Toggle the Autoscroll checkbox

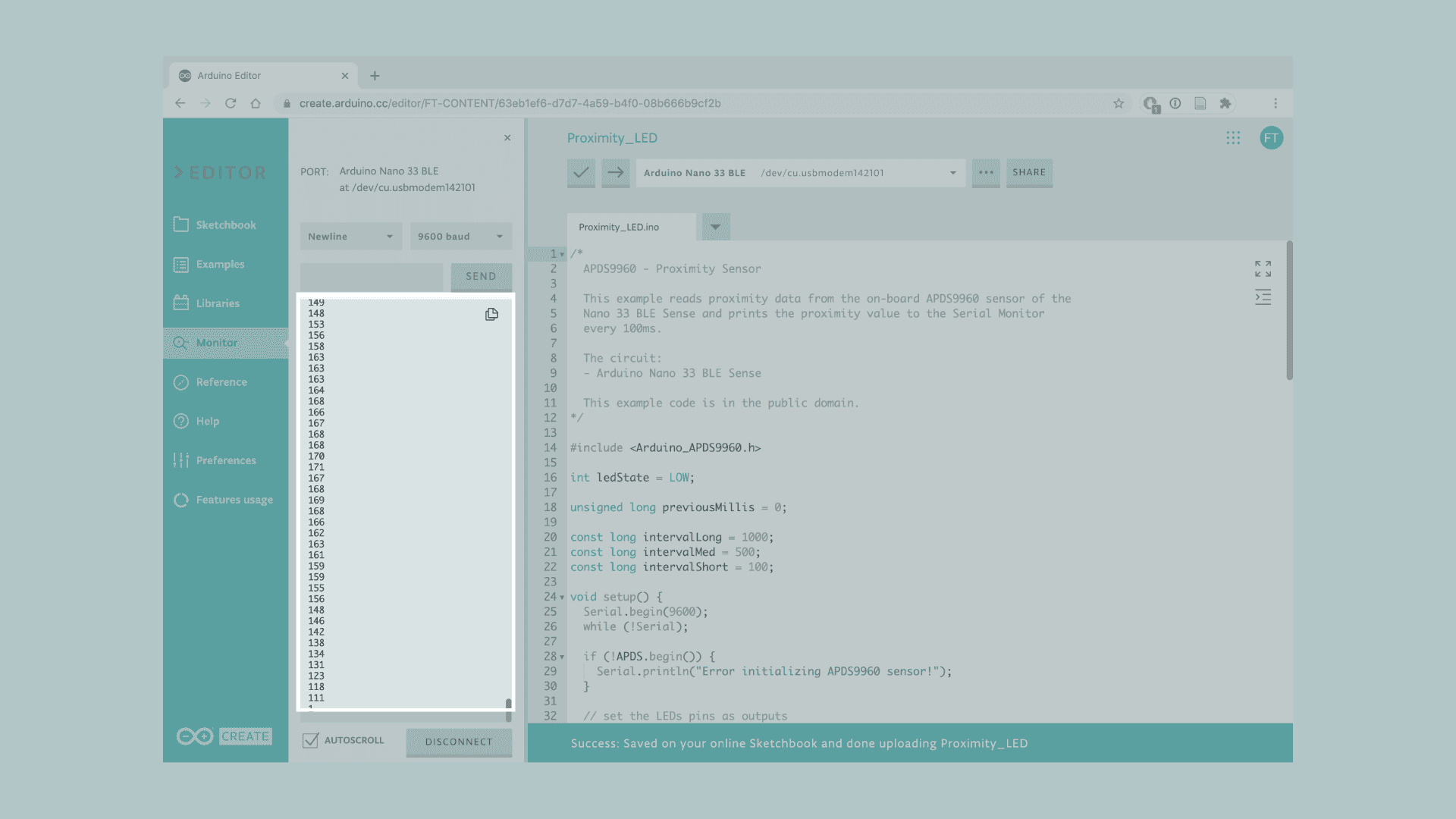(x=310, y=740)
